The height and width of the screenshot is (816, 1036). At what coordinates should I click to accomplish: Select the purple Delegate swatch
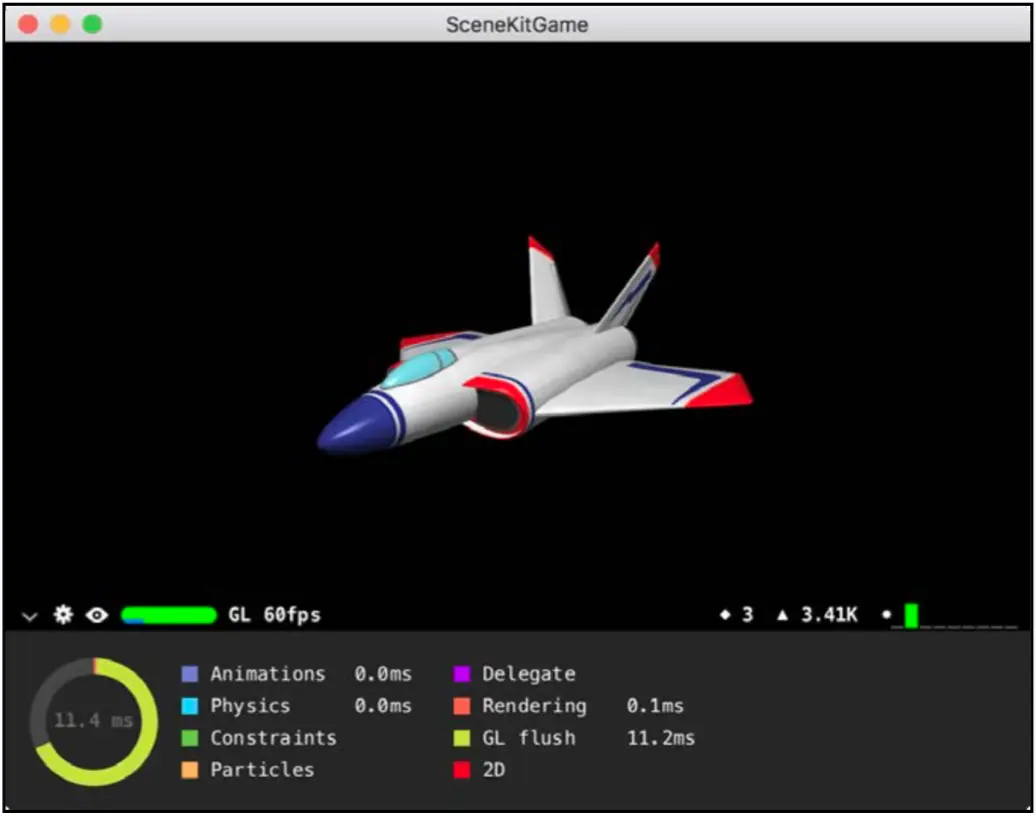point(462,674)
